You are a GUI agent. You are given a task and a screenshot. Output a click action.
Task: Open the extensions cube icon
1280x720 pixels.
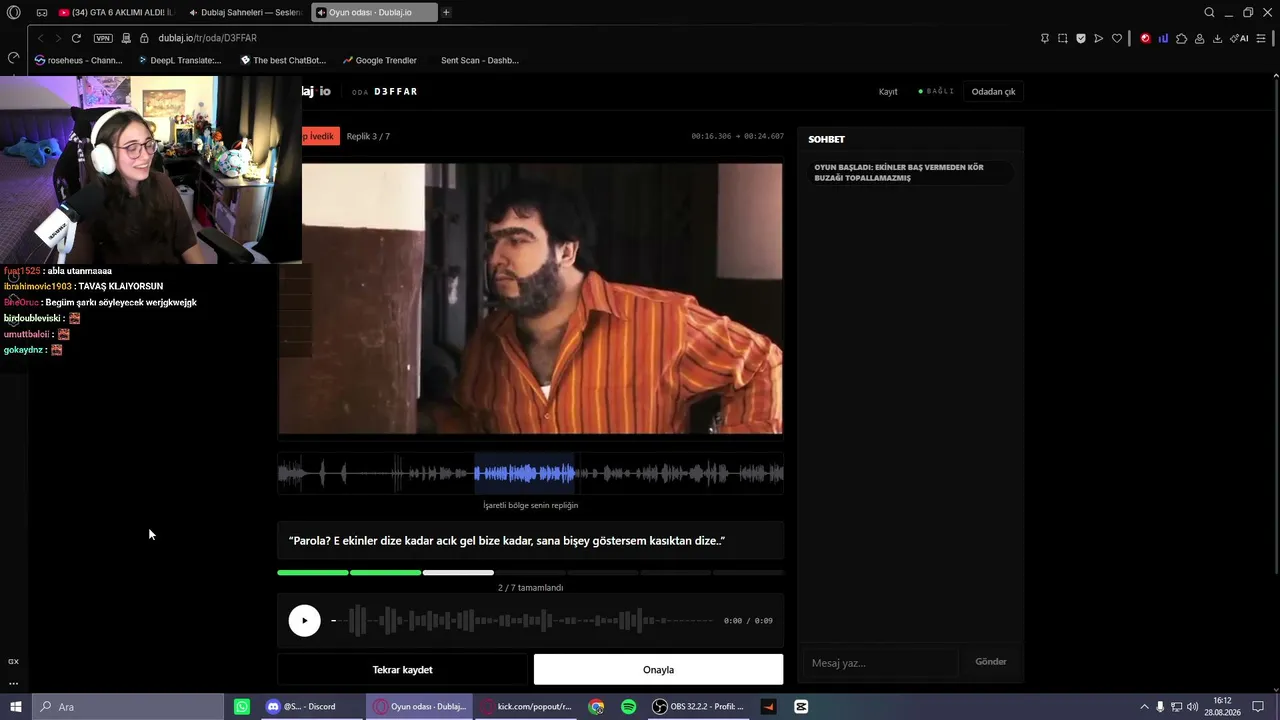(1181, 38)
